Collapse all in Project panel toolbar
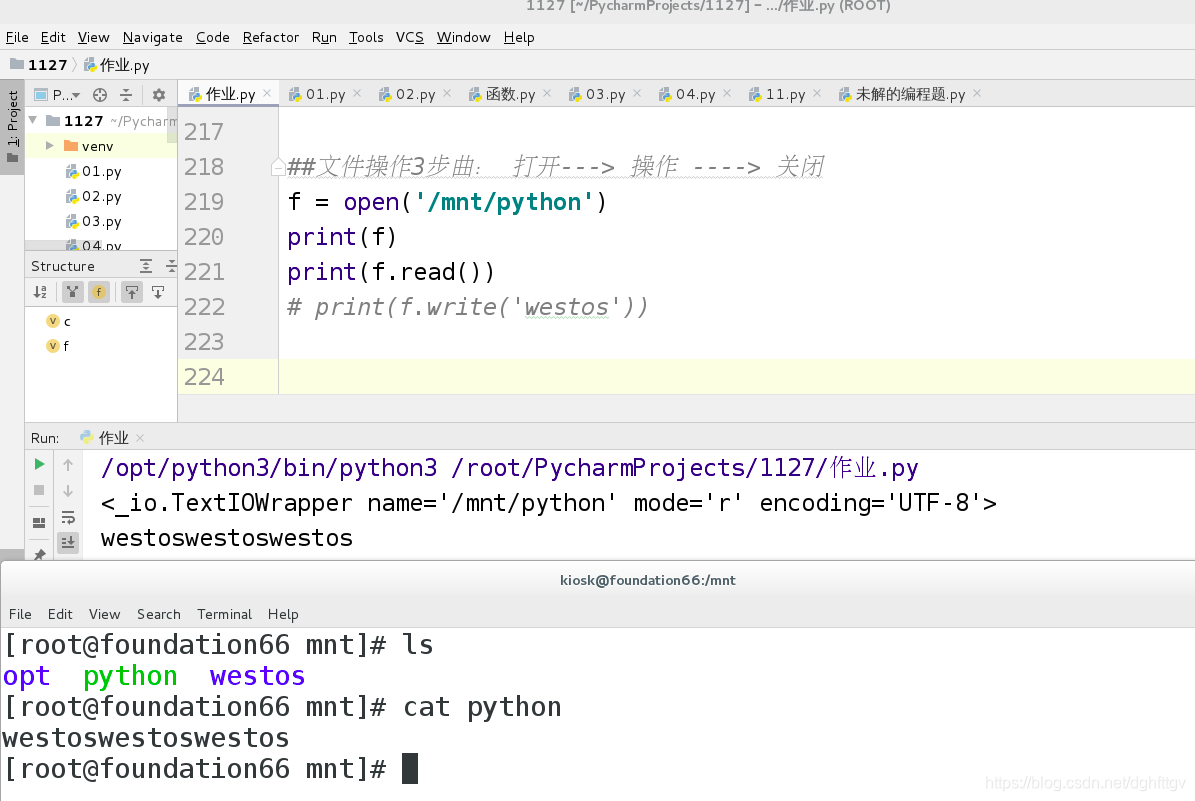 [126, 95]
